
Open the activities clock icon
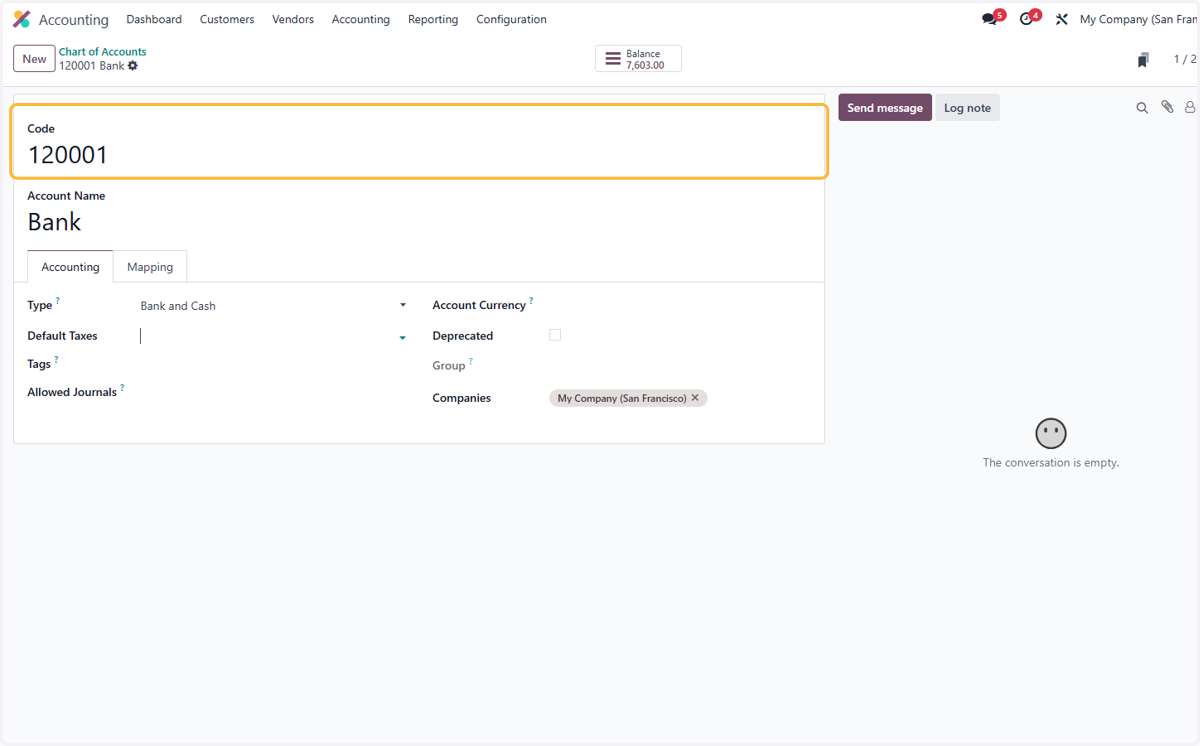pyautogui.click(x=1026, y=19)
